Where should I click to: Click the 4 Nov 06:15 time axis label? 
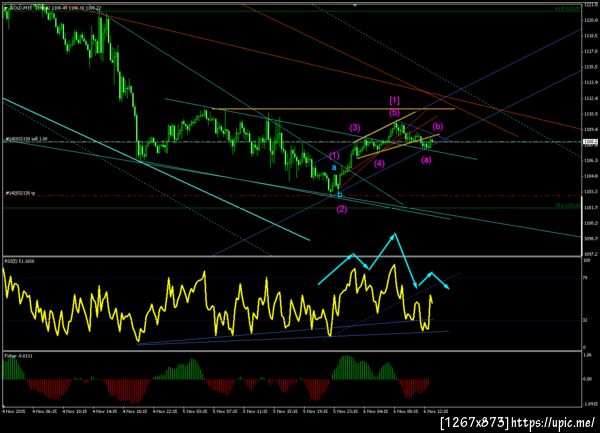click(x=44, y=412)
